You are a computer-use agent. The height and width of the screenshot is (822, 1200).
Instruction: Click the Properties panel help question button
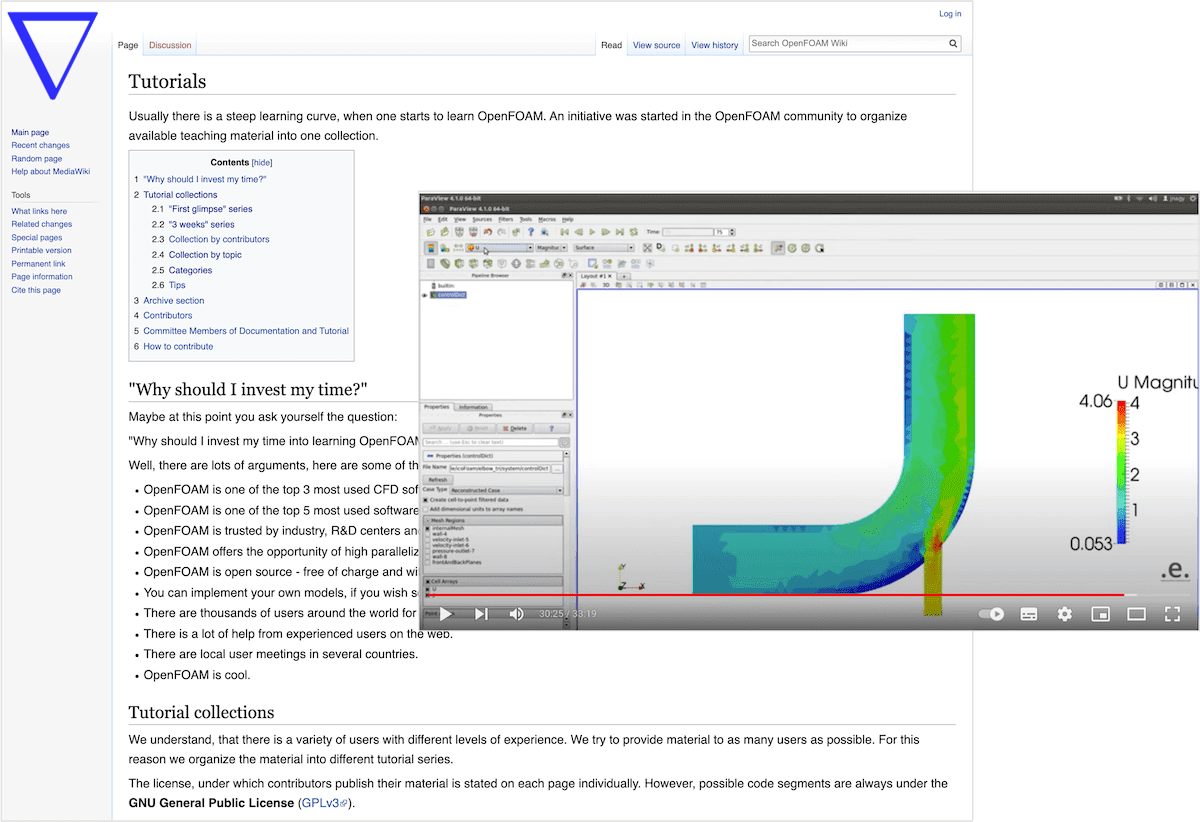click(552, 428)
